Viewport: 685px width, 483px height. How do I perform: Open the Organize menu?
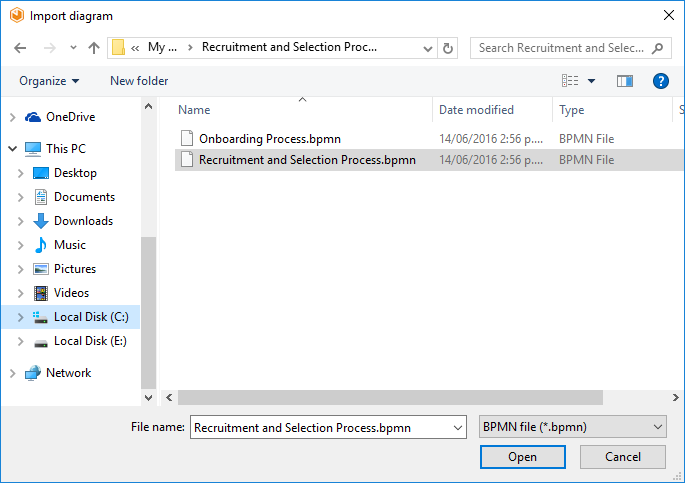49,81
